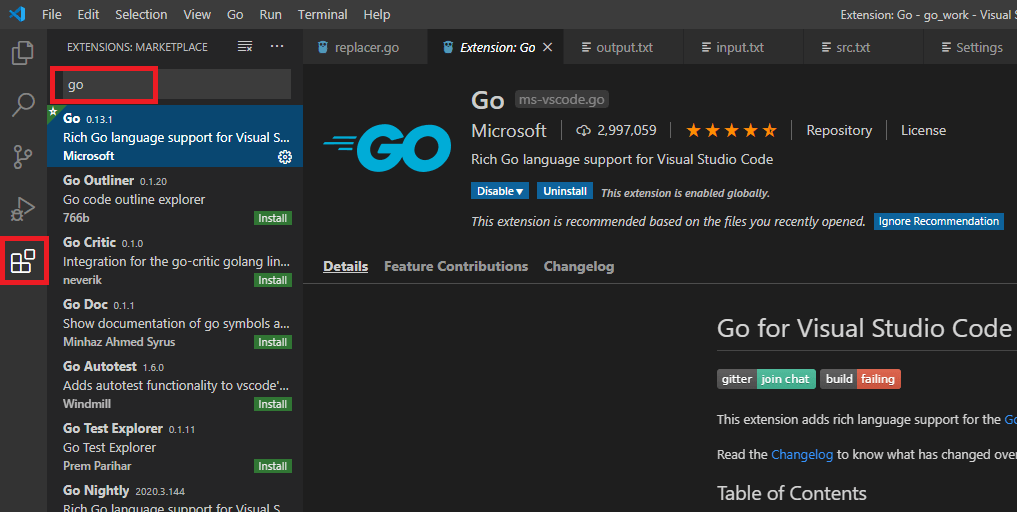This screenshot has height=512, width=1017.
Task: Select the Go Critic list entry
Action: (175, 260)
